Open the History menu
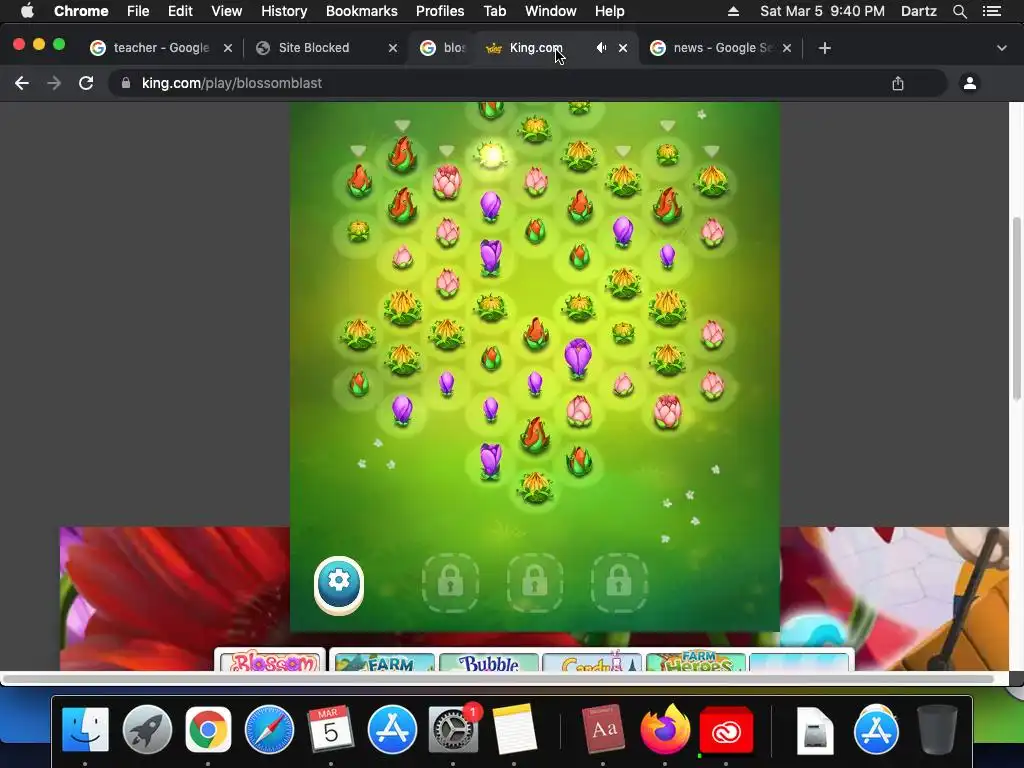Image resolution: width=1024 pixels, height=768 pixels. 284,11
